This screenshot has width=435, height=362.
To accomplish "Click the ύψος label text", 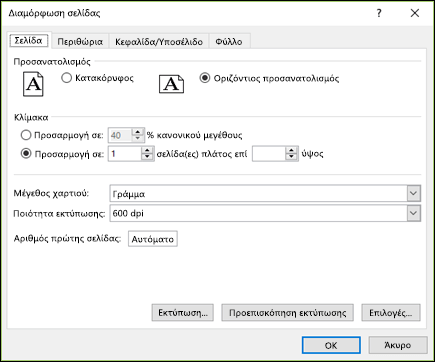I will (312, 154).
